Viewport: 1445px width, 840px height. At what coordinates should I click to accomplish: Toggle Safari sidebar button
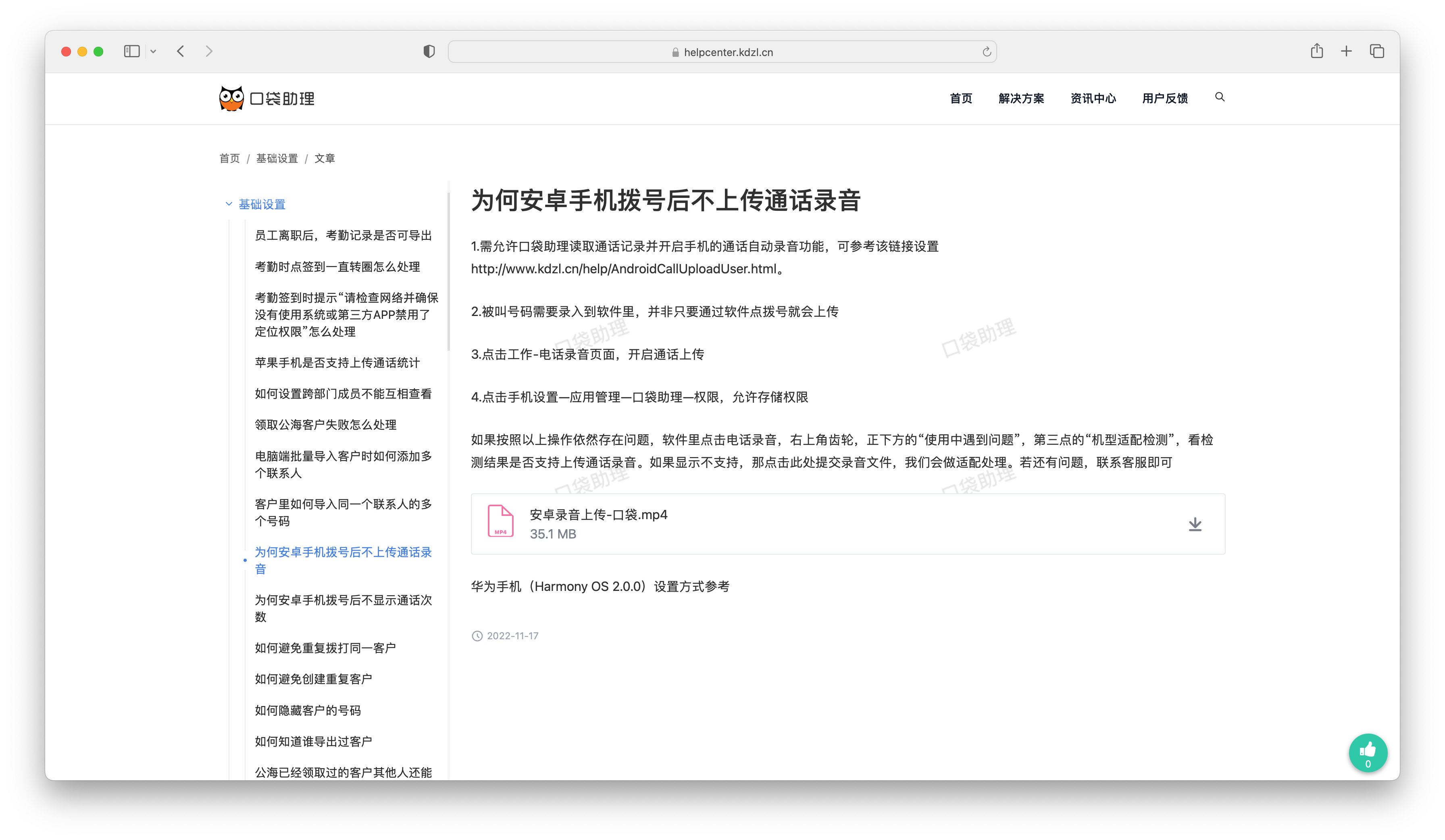click(132, 52)
